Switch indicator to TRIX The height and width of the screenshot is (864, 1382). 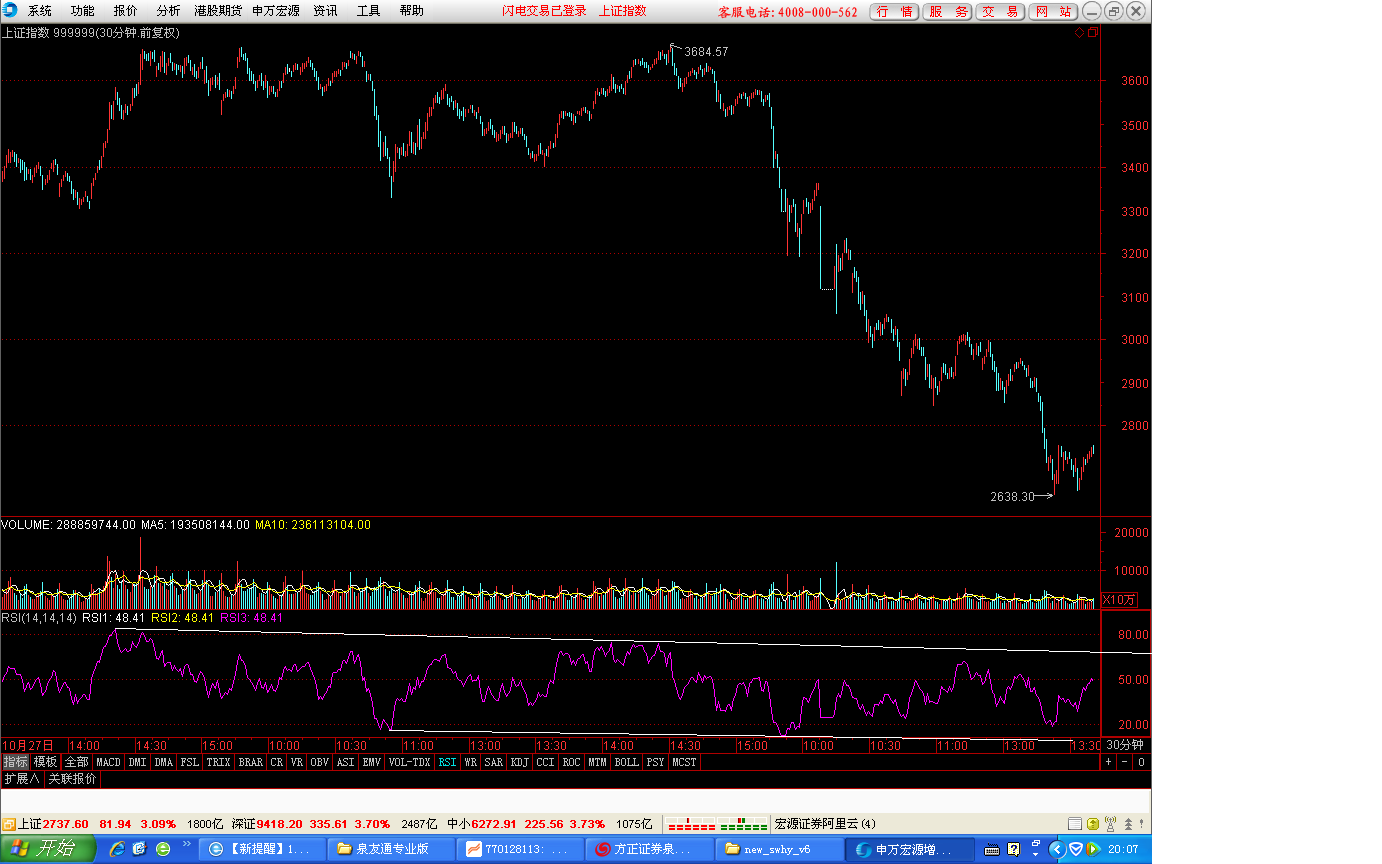coord(218,762)
